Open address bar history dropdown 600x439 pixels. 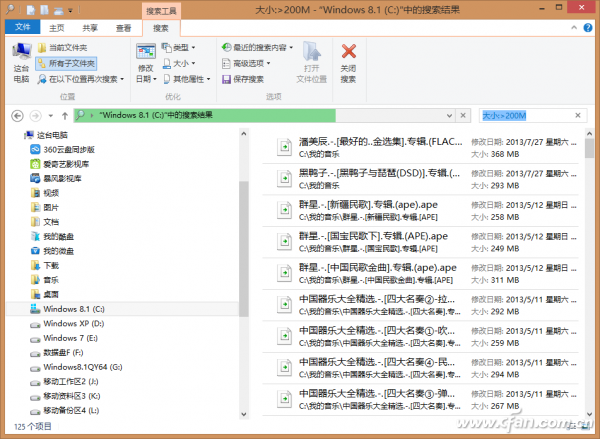[x=449, y=116]
